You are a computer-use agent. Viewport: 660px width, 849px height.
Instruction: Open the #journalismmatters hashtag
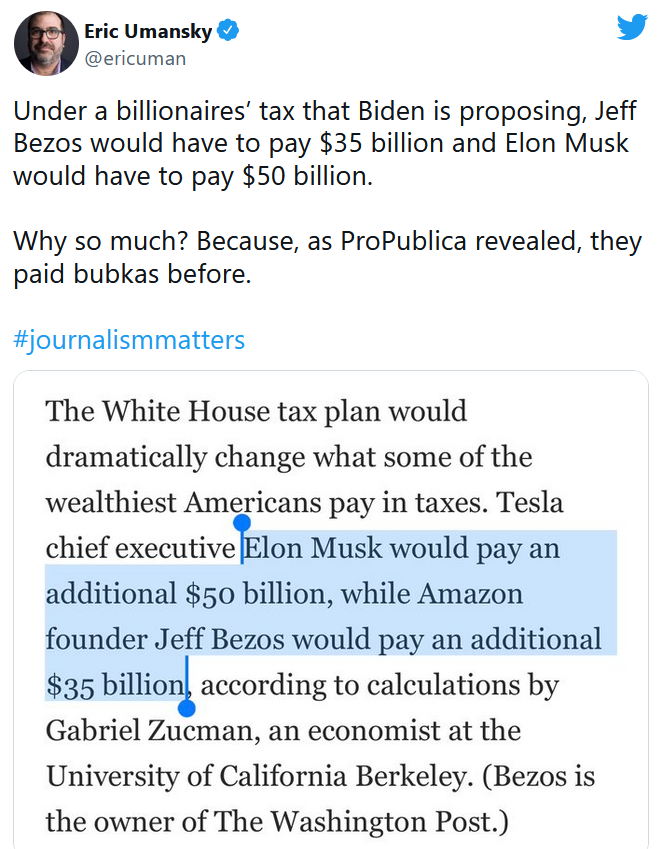pyautogui.click(x=129, y=340)
